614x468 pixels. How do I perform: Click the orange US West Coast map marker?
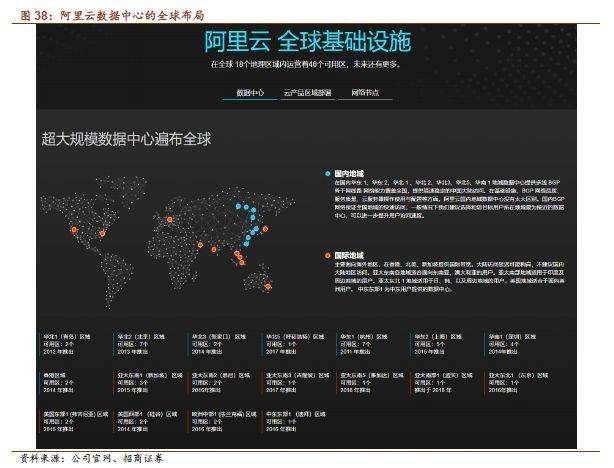(x=72, y=229)
